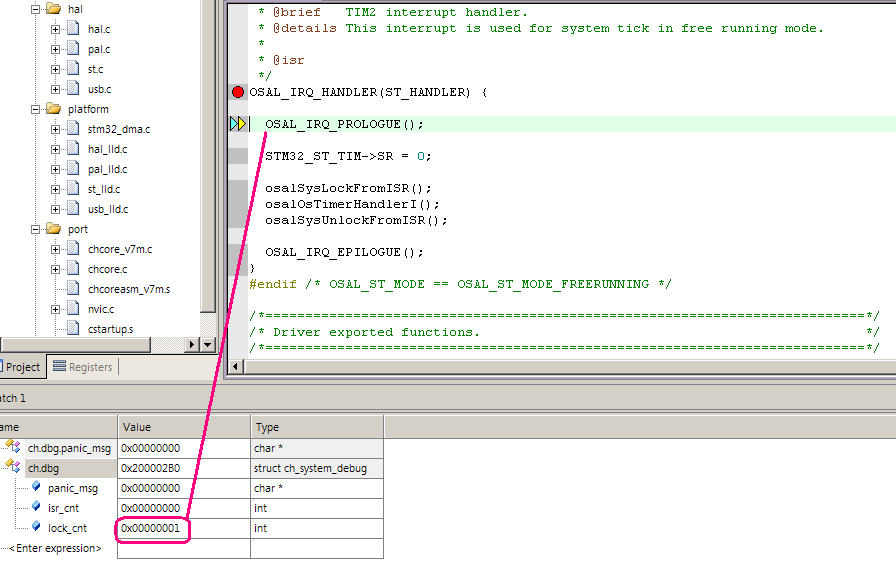Viewport: 896px width, 563px height.
Task: Click the lock_cnt member icon
Action: (x=36, y=526)
